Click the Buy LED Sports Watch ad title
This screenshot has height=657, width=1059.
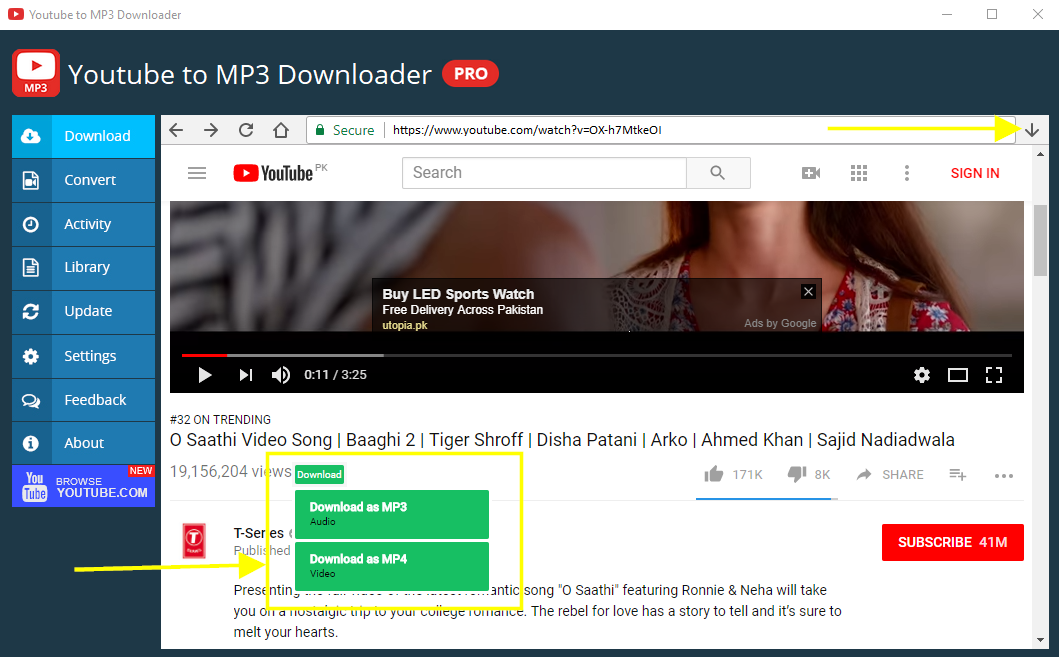[x=458, y=294]
